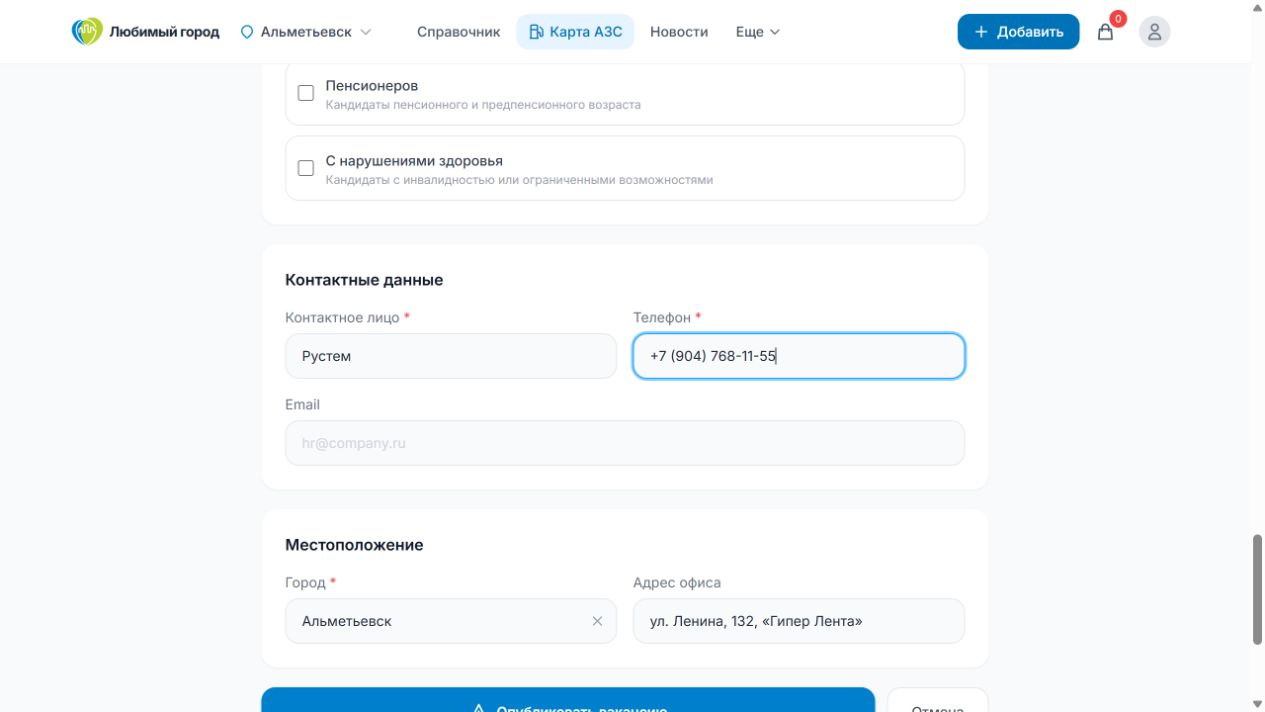1265x712 pixels.
Task: Click text Кандидаты с инвалидностью или ограниченными возможностями
Action: [x=519, y=180]
